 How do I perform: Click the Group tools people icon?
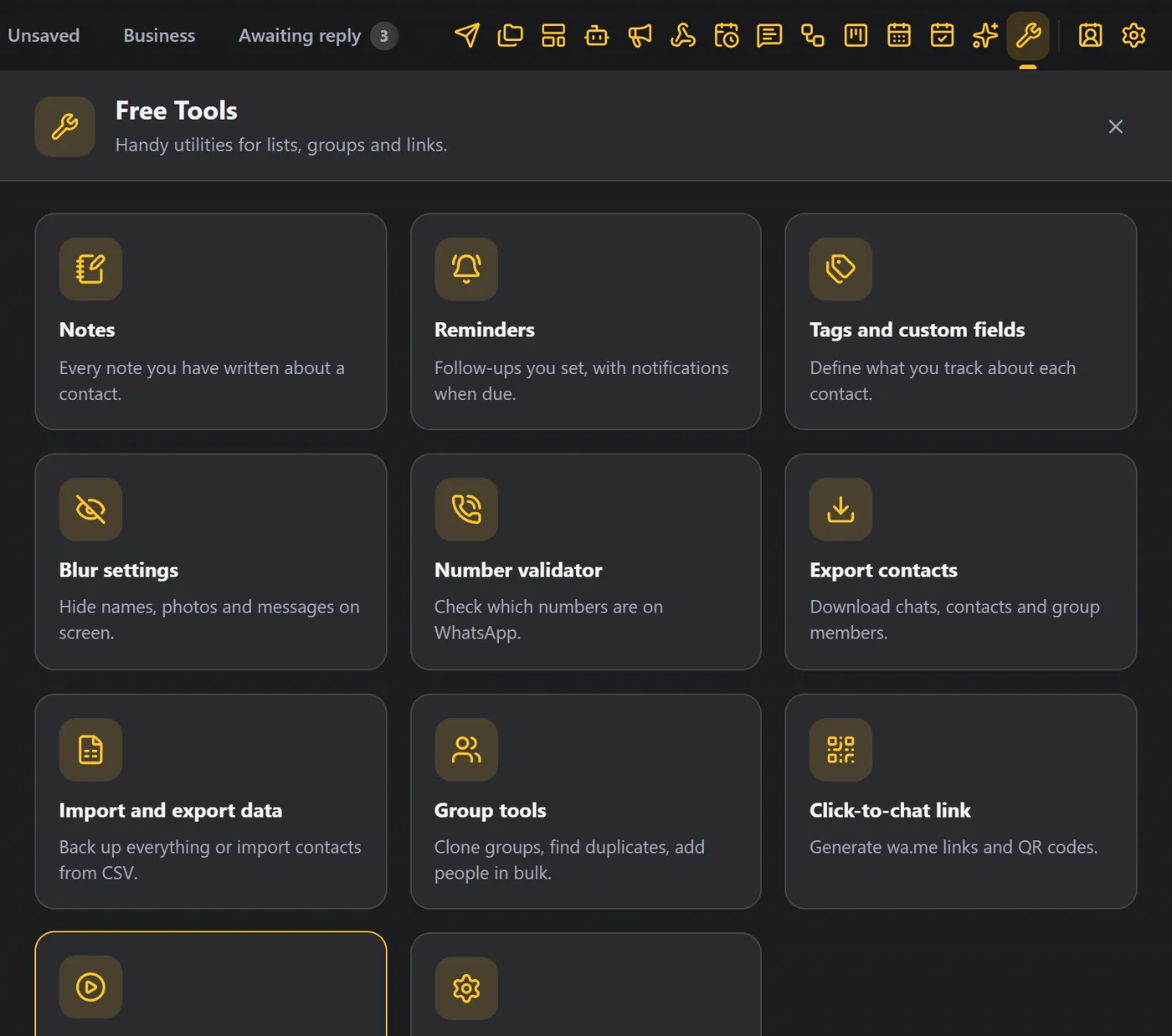[466, 749]
